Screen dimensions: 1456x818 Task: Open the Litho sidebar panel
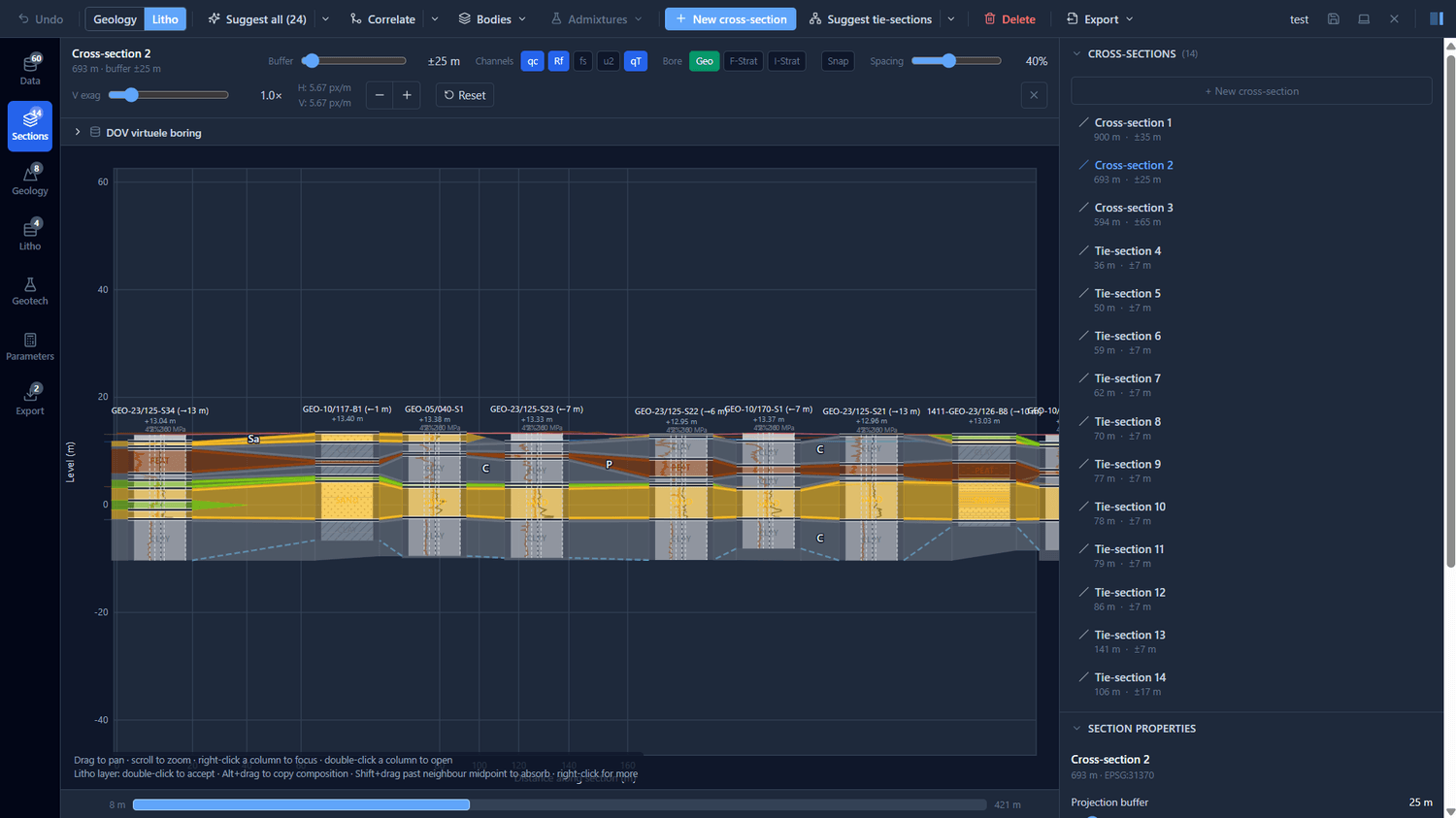click(x=30, y=236)
